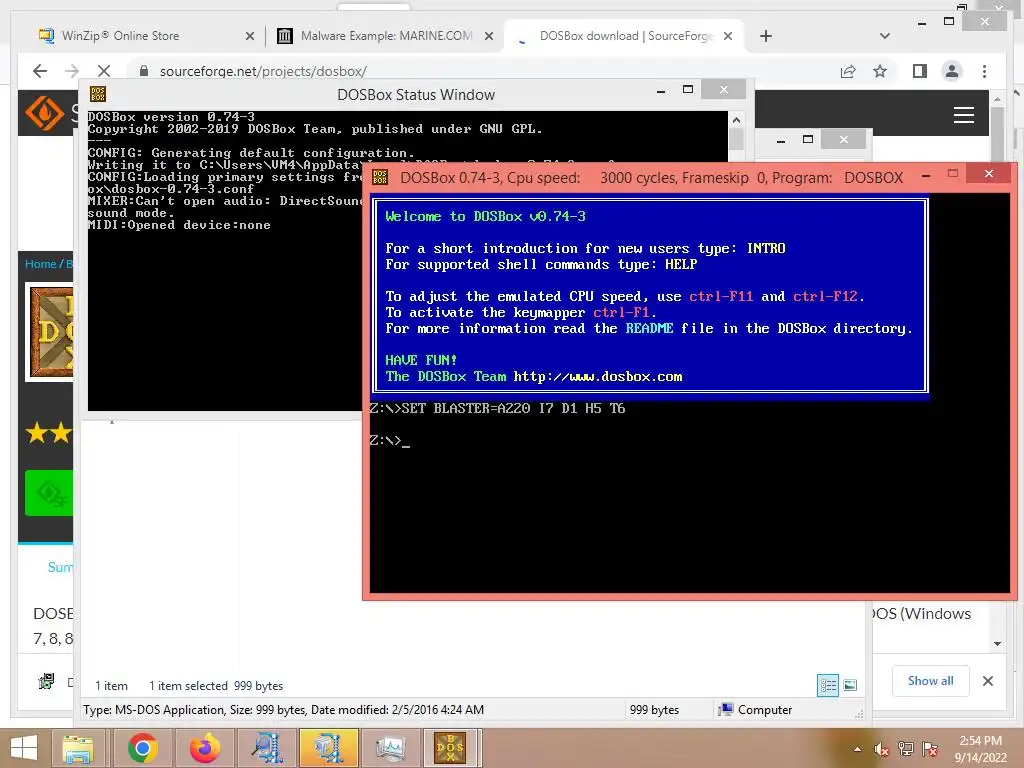Open the first WinZip taskbar icon
The width and height of the screenshot is (1024, 768).
coord(266,748)
